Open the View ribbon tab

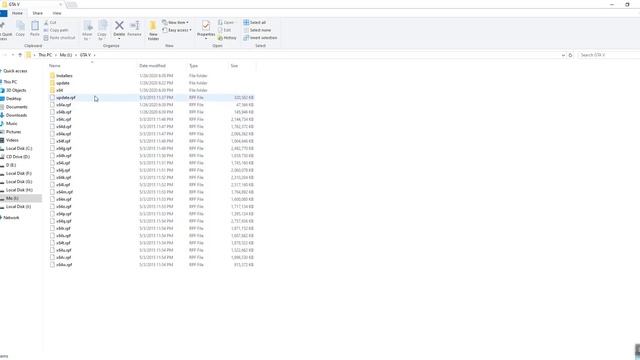pos(57,13)
